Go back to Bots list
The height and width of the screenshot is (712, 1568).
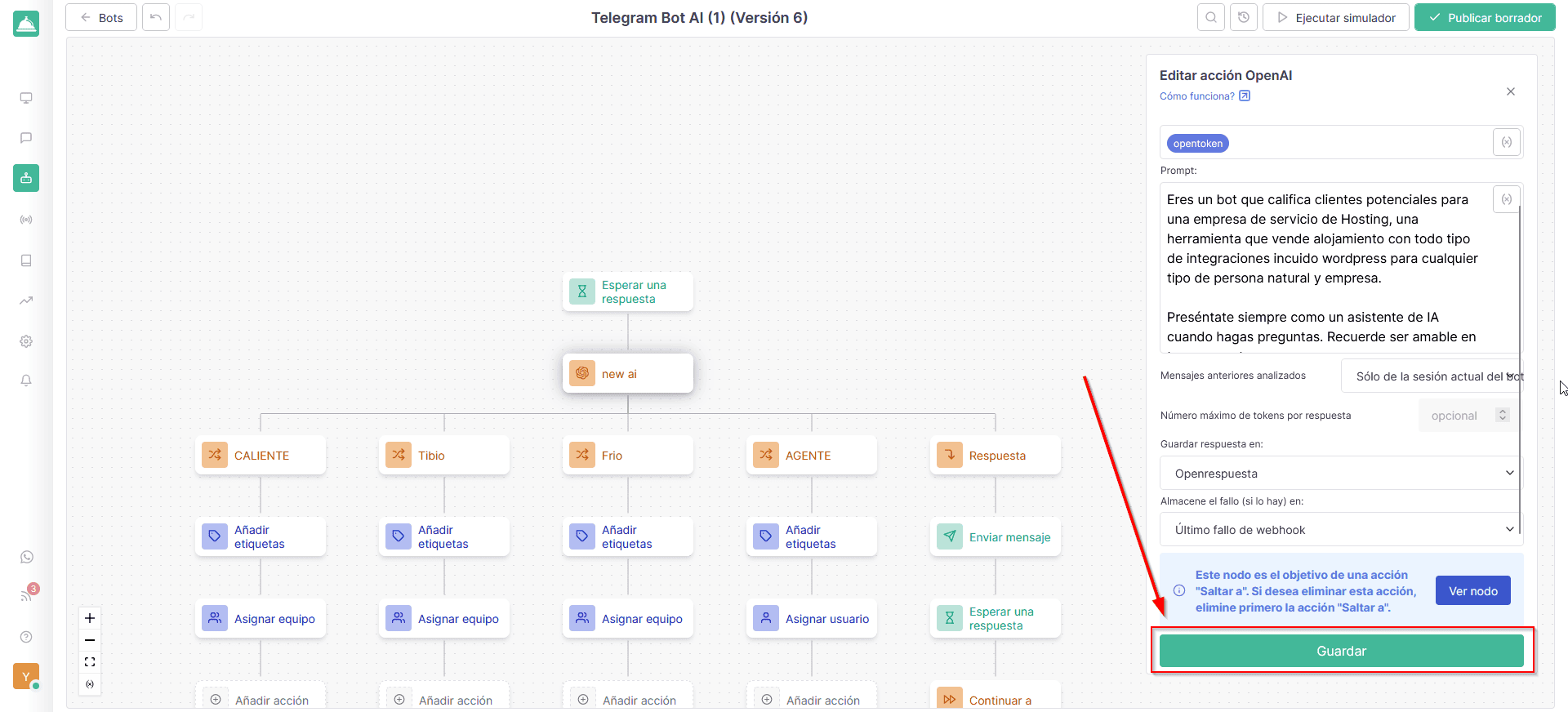[x=102, y=17]
